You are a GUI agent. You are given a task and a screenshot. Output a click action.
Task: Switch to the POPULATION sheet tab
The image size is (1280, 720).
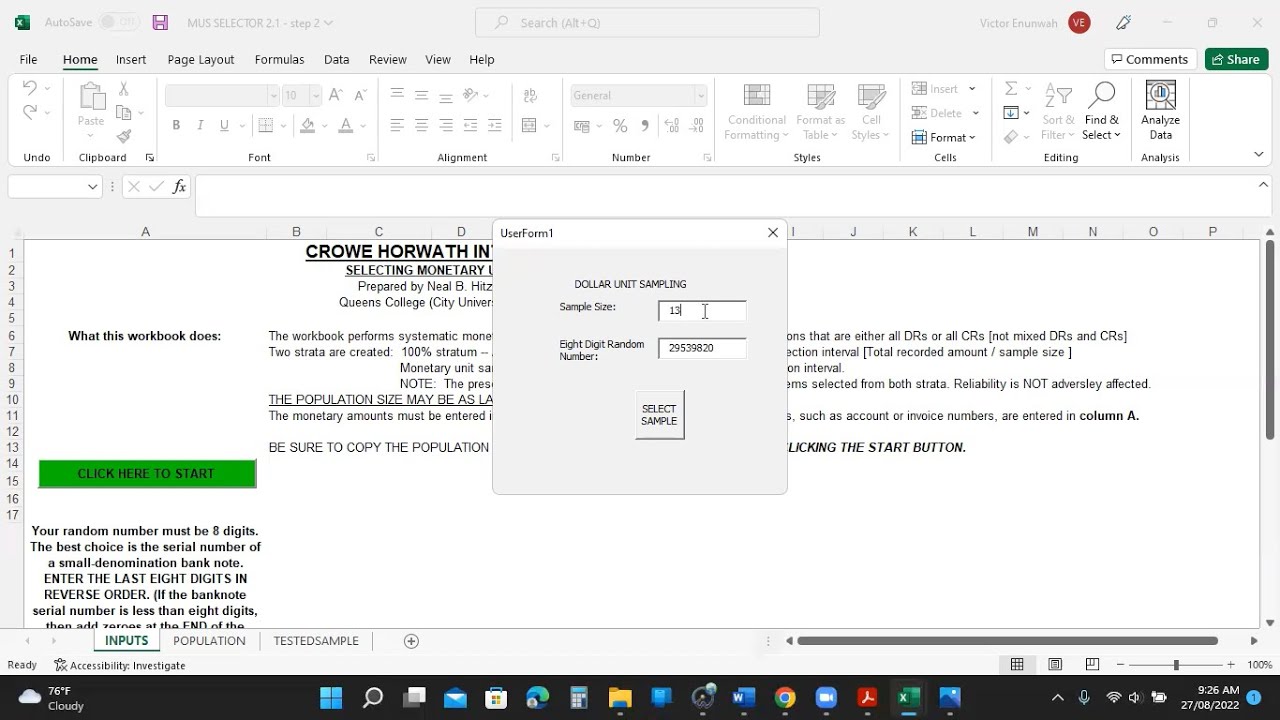coord(209,641)
